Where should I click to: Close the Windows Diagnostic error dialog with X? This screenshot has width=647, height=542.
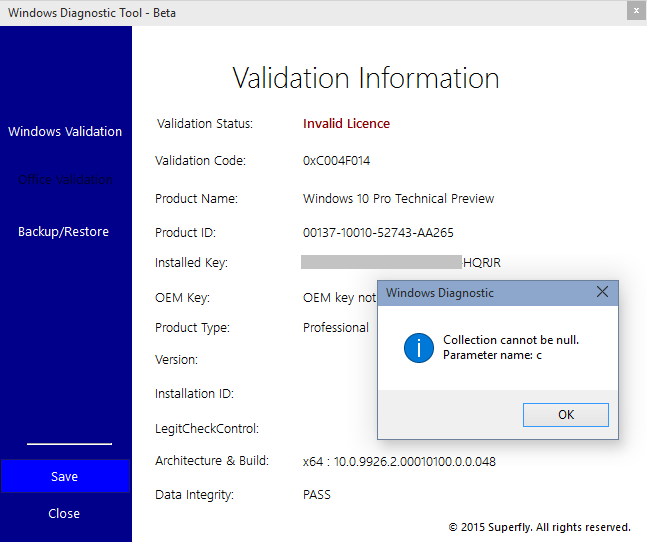(602, 293)
